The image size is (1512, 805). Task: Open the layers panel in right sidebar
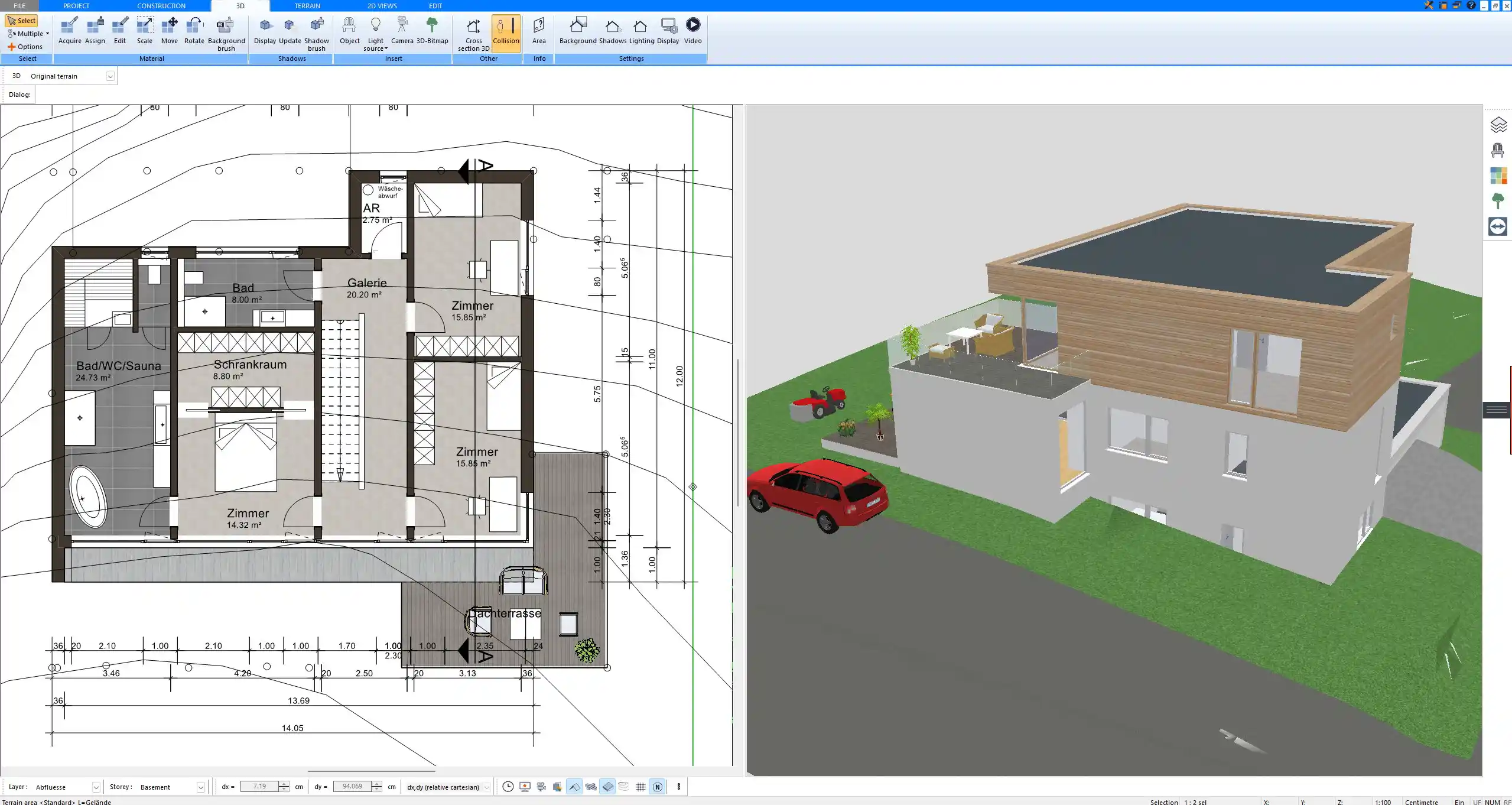click(x=1498, y=125)
